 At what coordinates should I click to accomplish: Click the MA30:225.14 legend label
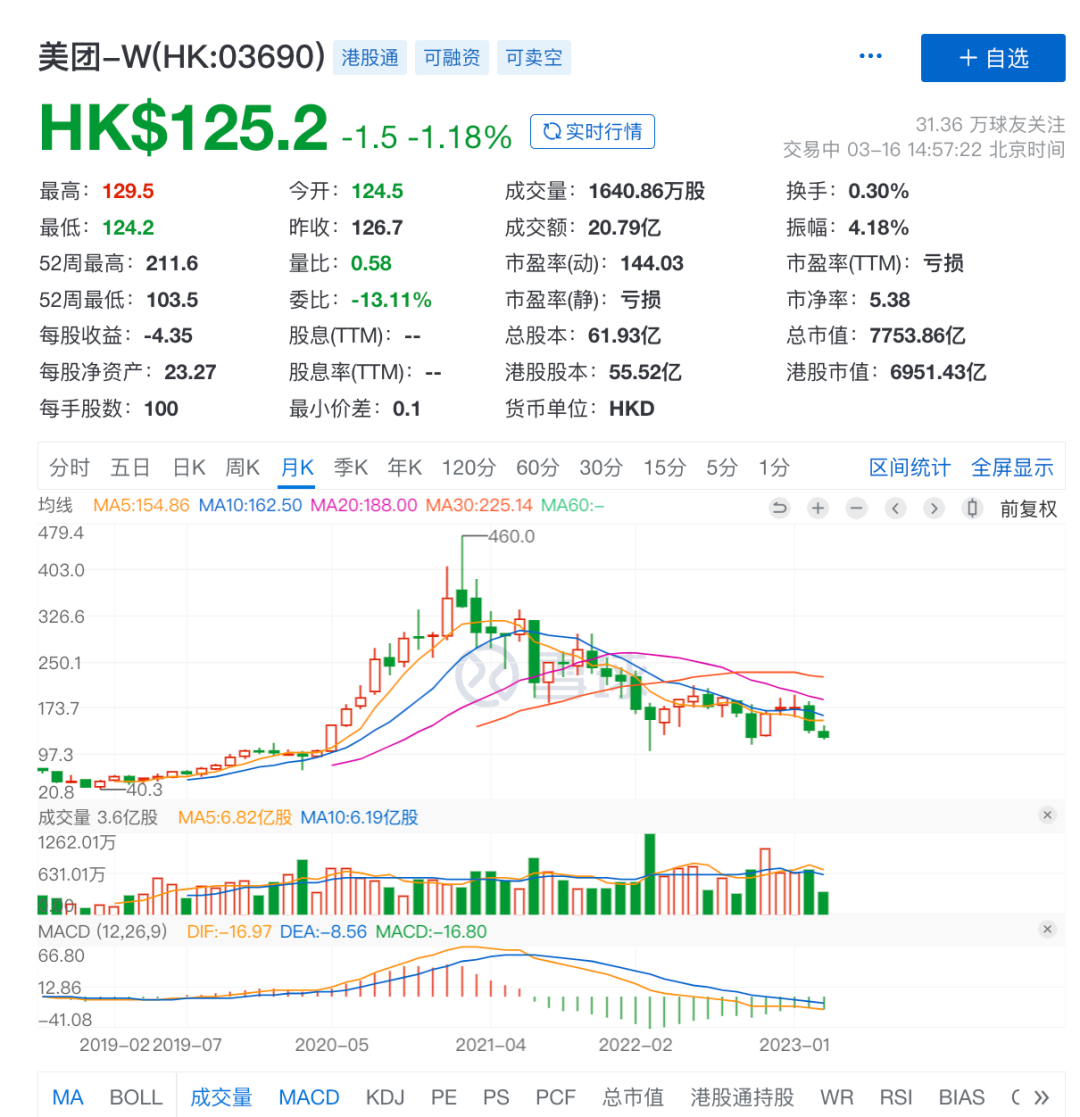pos(479,506)
